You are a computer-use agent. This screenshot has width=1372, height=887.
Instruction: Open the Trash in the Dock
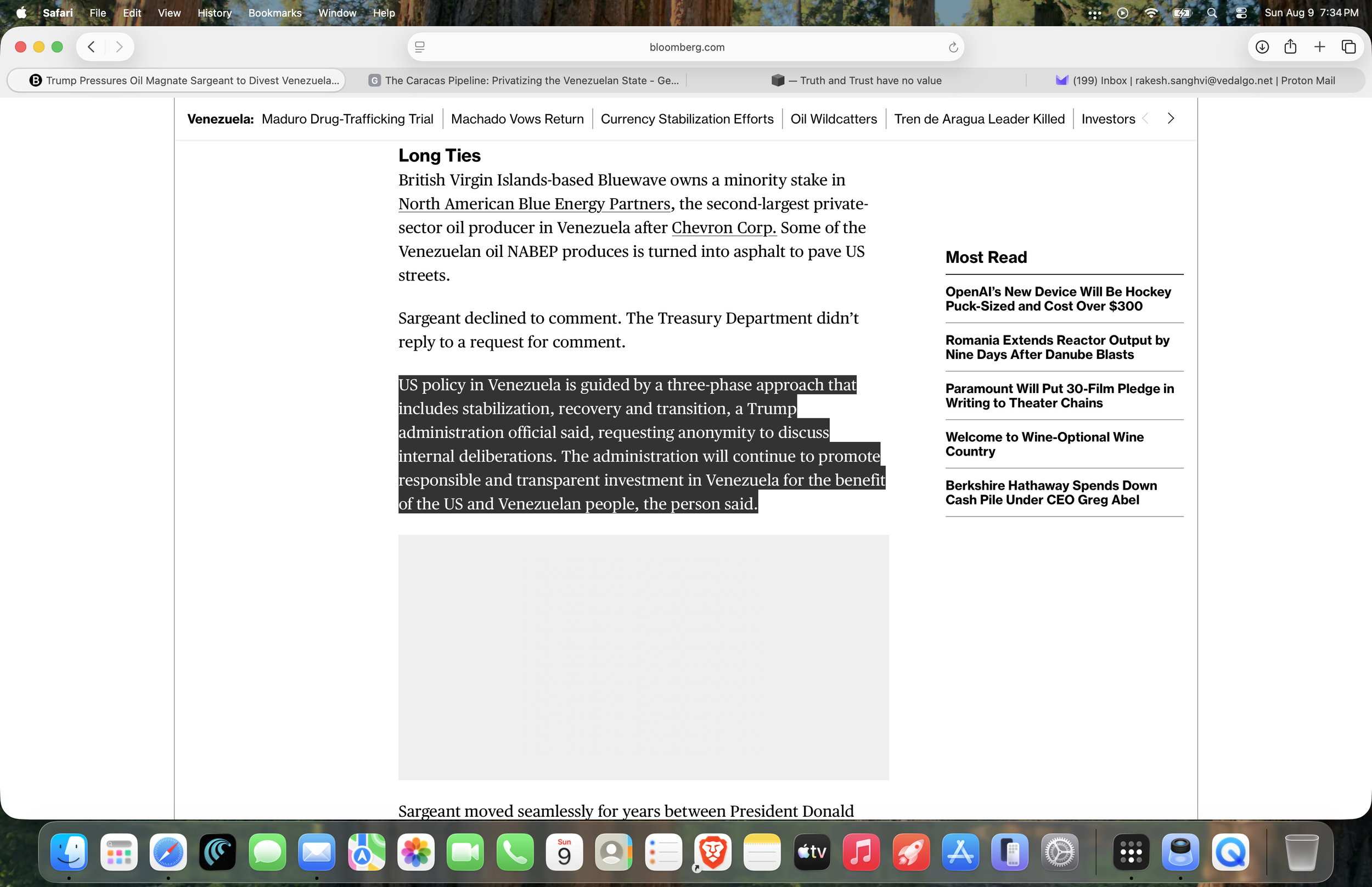point(1301,852)
